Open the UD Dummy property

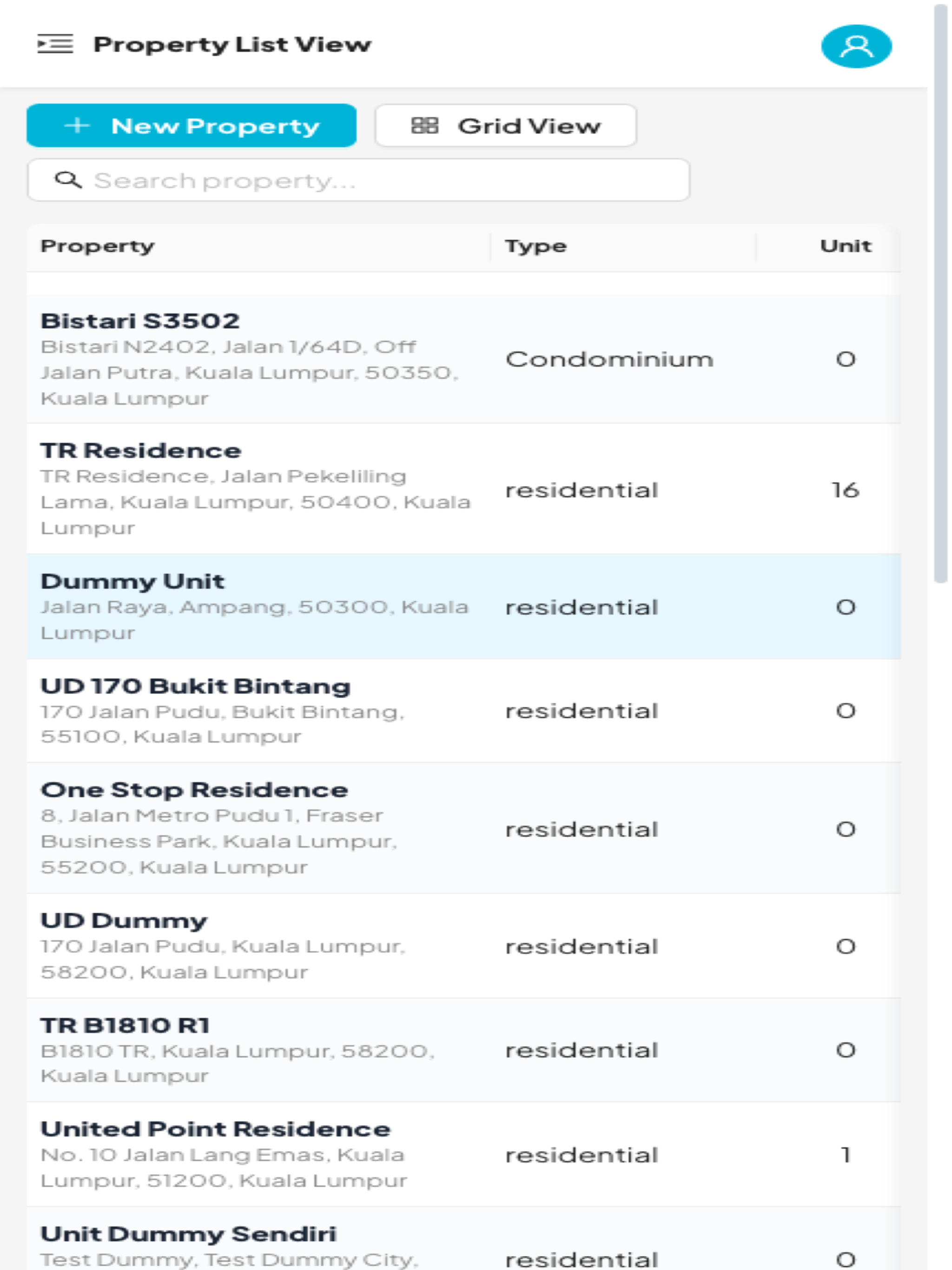coord(463,946)
